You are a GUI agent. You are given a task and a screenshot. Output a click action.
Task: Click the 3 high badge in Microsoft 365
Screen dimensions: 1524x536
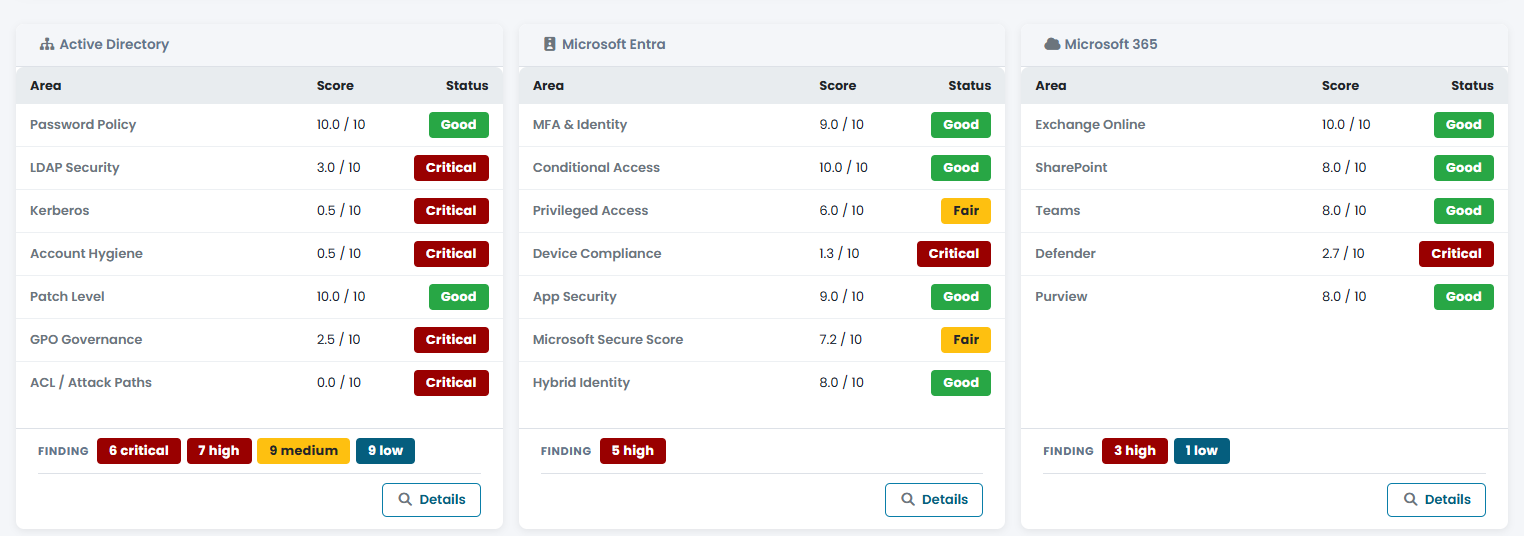point(1134,451)
